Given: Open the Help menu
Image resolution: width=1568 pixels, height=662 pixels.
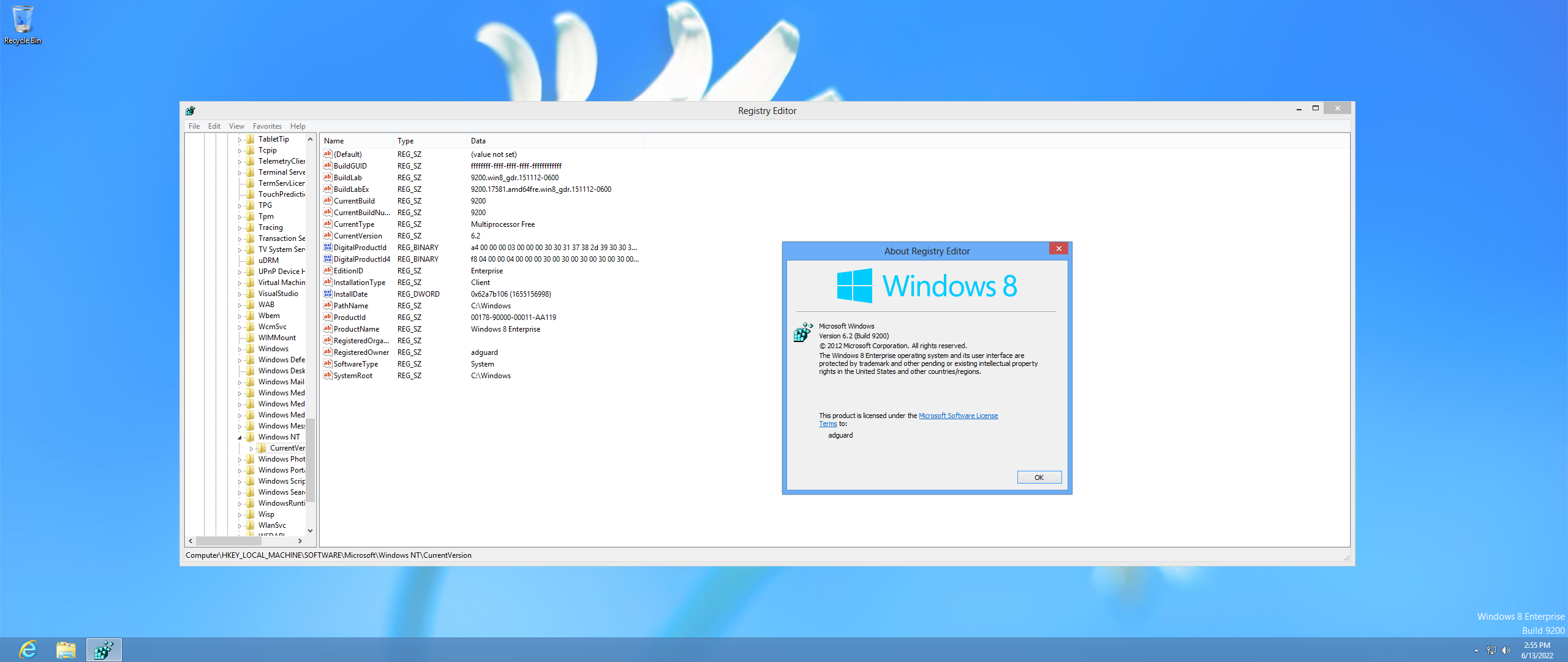Looking at the screenshot, I should (x=298, y=126).
